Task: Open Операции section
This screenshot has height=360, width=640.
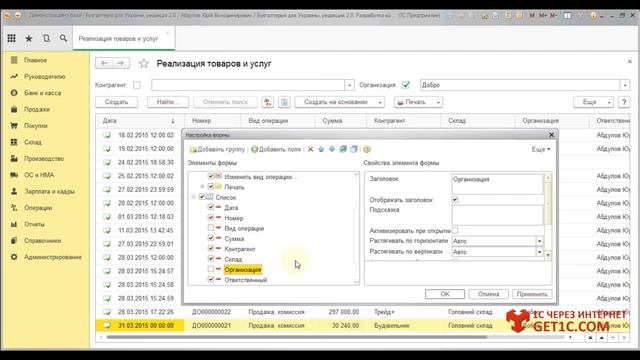Action: point(38,208)
